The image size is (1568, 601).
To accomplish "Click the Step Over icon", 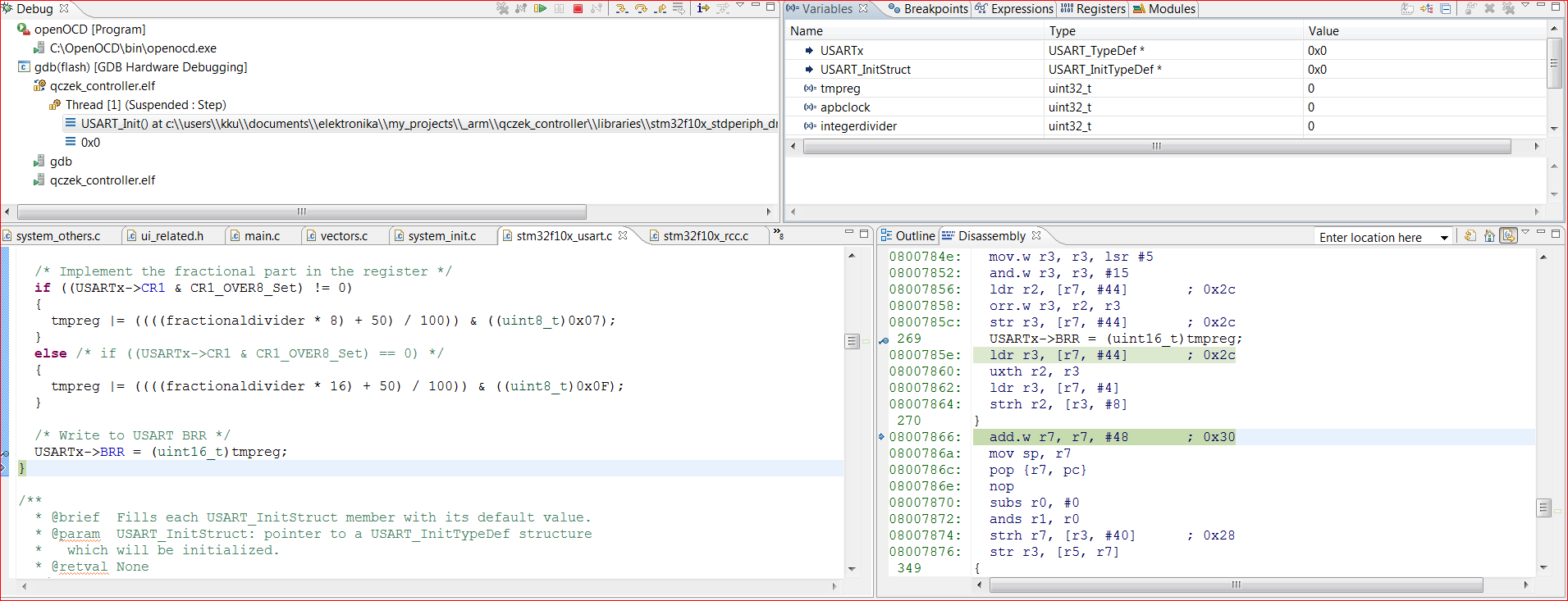I will click(x=641, y=8).
